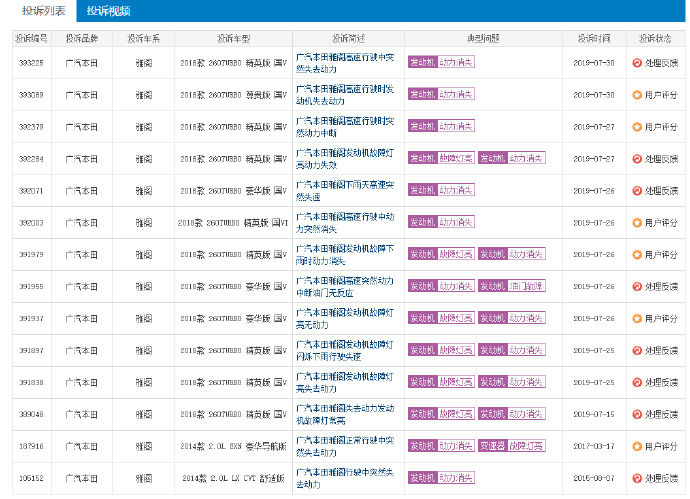Click the 投诉时间 column header

(593, 38)
